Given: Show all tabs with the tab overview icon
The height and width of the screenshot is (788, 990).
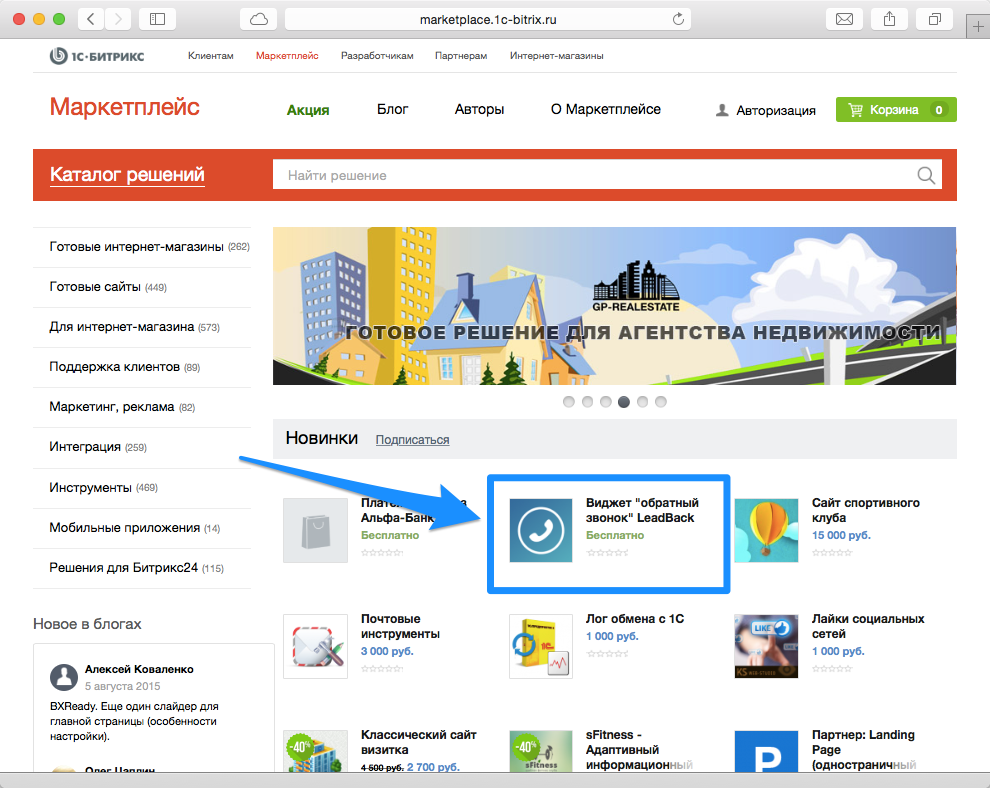Looking at the screenshot, I should tap(933, 18).
